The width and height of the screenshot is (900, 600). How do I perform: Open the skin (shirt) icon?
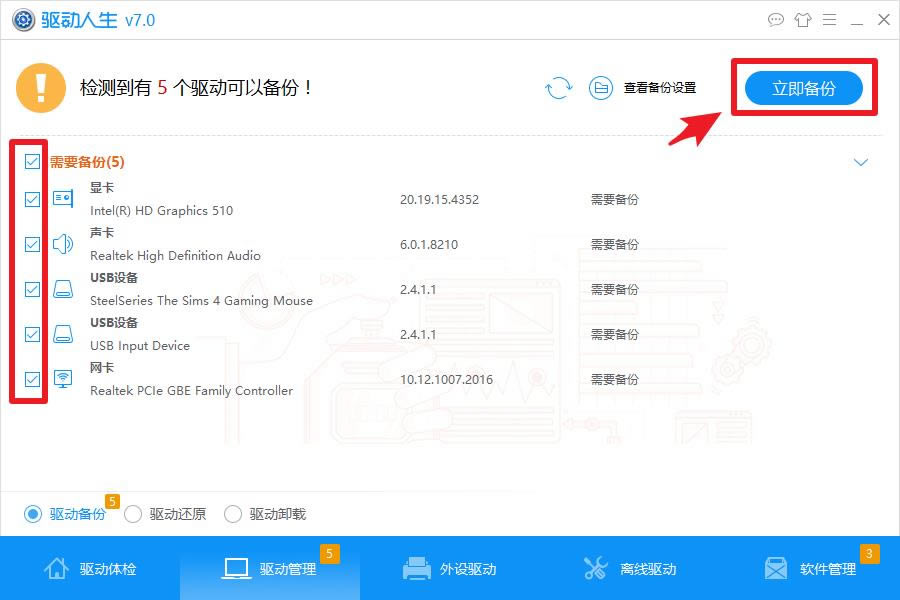point(803,20)
